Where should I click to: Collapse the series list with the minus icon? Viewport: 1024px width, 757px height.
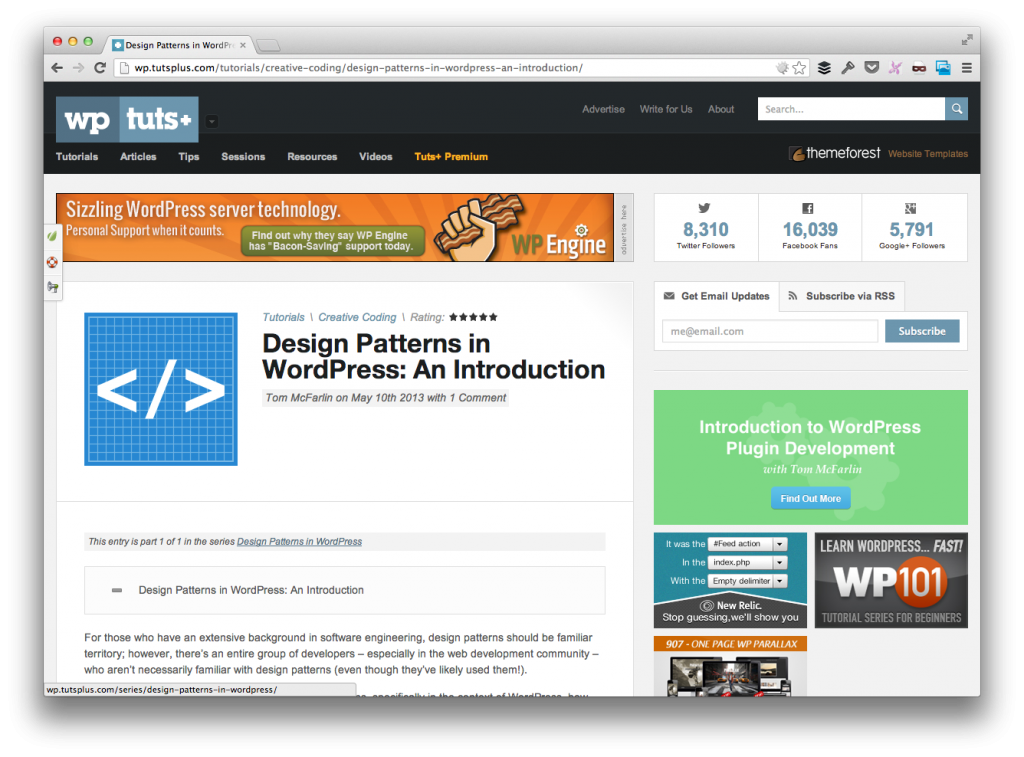[x=117, y=590]
